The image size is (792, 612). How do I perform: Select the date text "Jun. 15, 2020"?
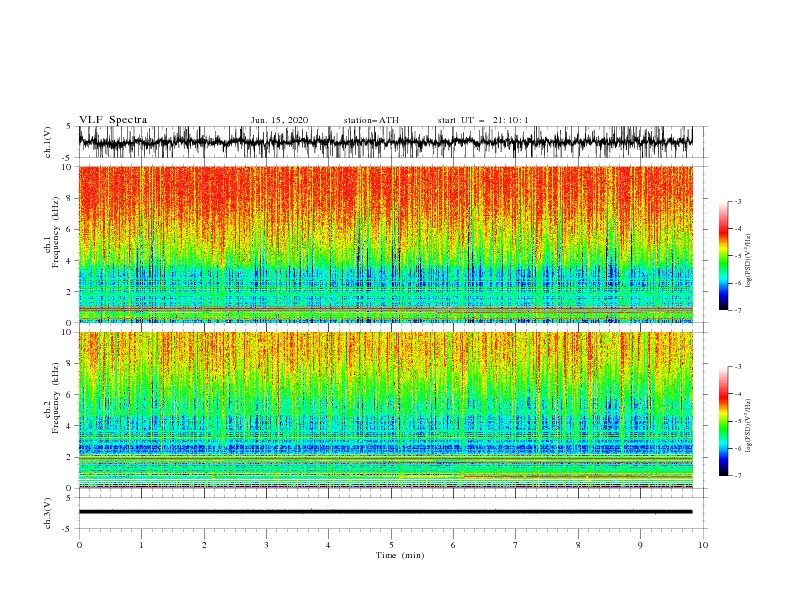tap(279, 120)
